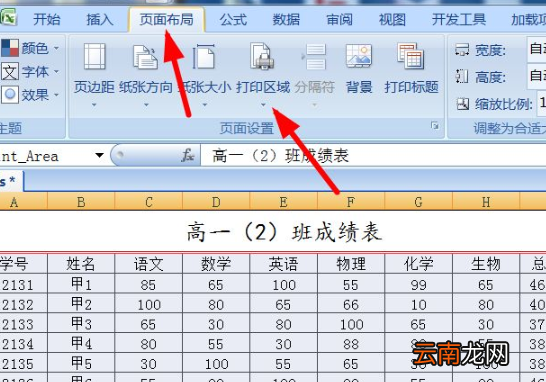Click the theme Colors (颜色) icon
Screen dimensions: 546x382
(x=10, y=48)
